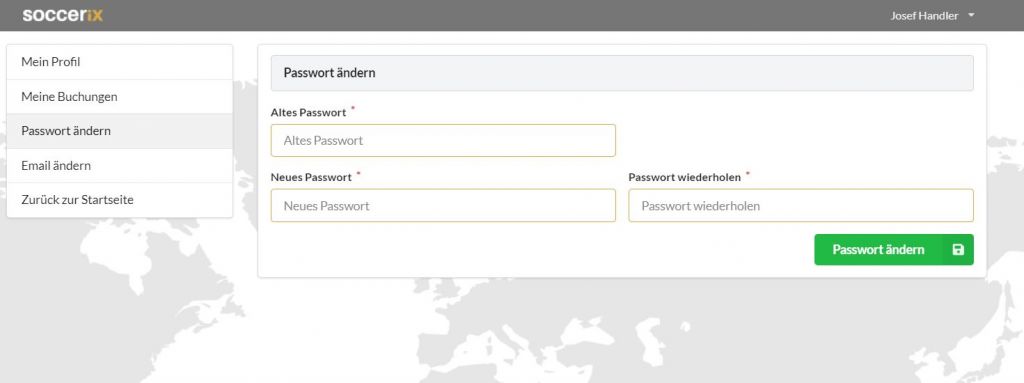1024x383 pixels.
Task: Click the Neues Passwort field label
Action: tap(311, 177)
